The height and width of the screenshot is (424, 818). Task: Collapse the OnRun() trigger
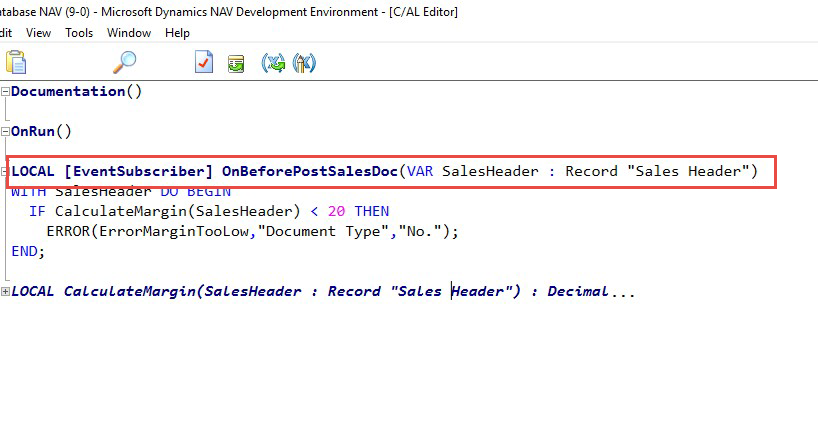click(5, 132)
